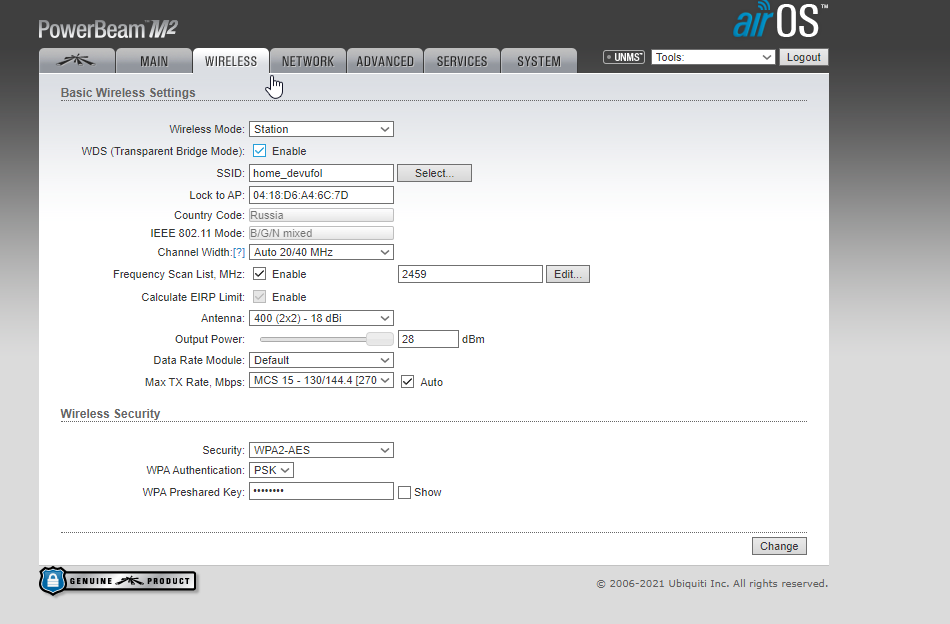
Task: Open the Tools dropdown menu
Action: coord(713,58)
